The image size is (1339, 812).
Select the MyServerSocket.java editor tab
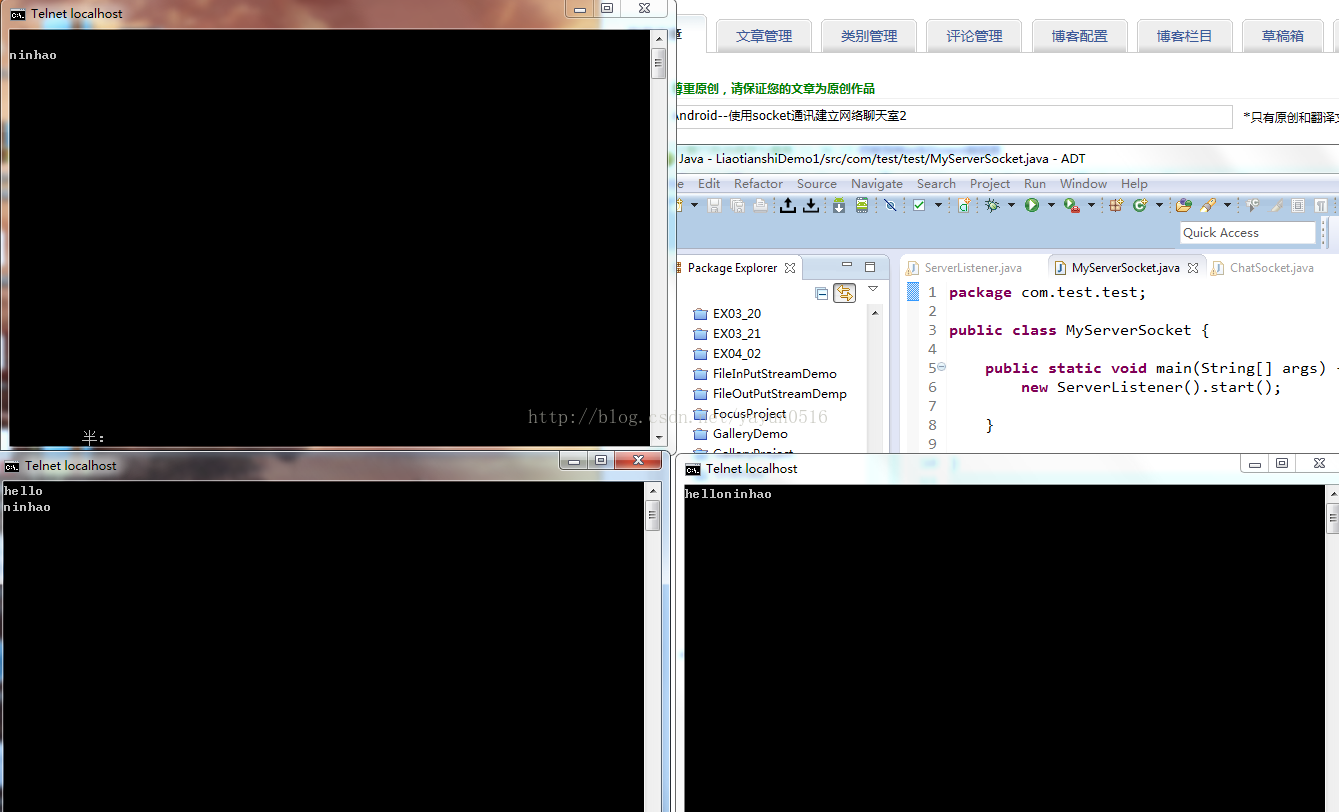[x=1125, y=268]
